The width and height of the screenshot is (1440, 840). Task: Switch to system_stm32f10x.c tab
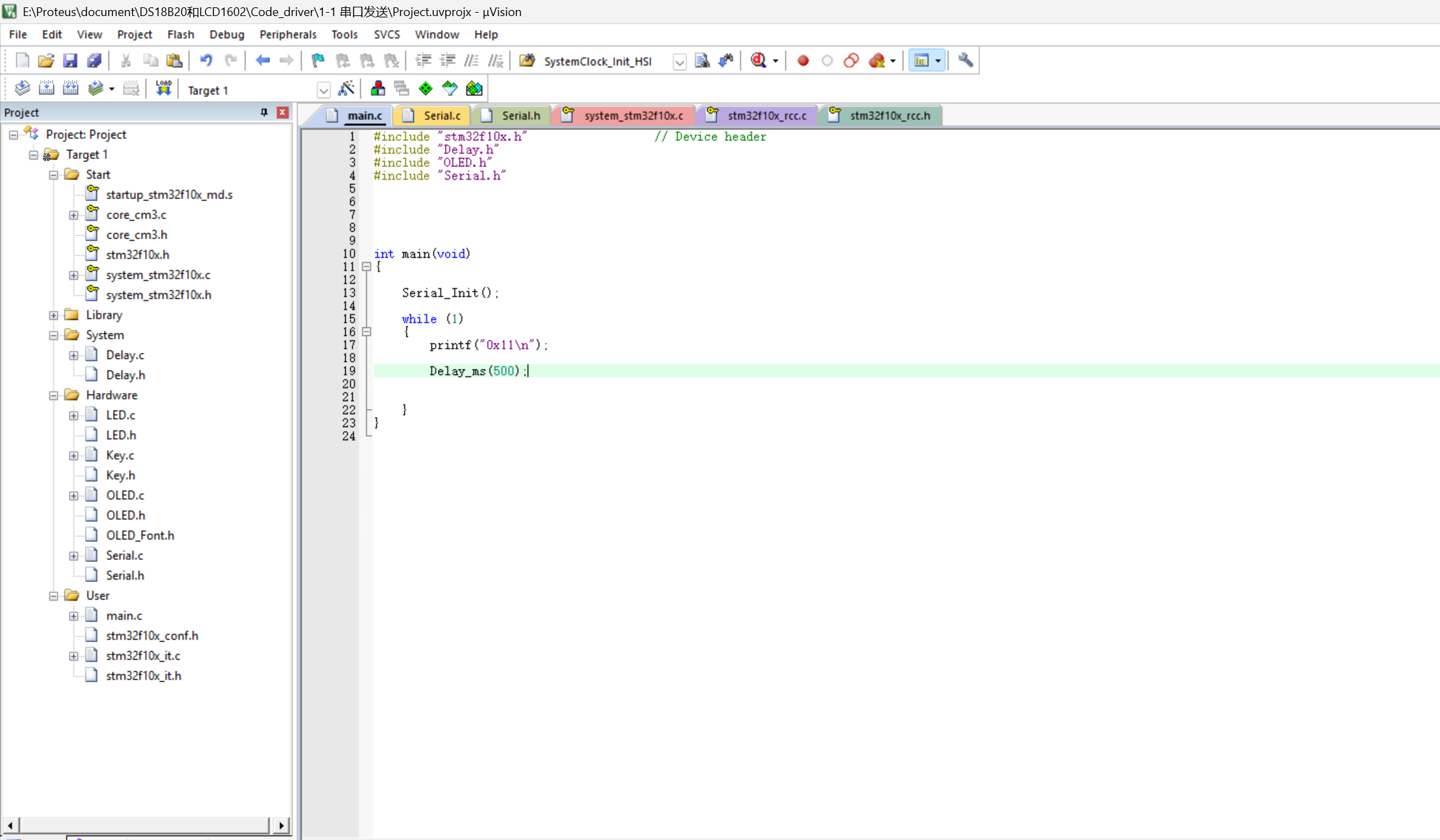(x=624, y=116)
